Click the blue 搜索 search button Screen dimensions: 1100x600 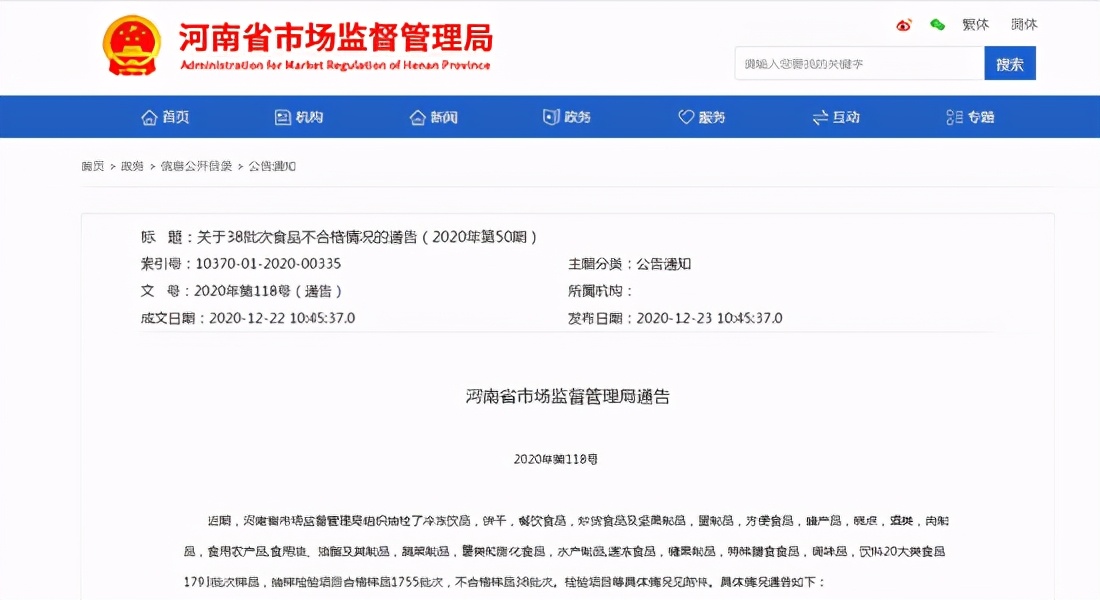1010,62
